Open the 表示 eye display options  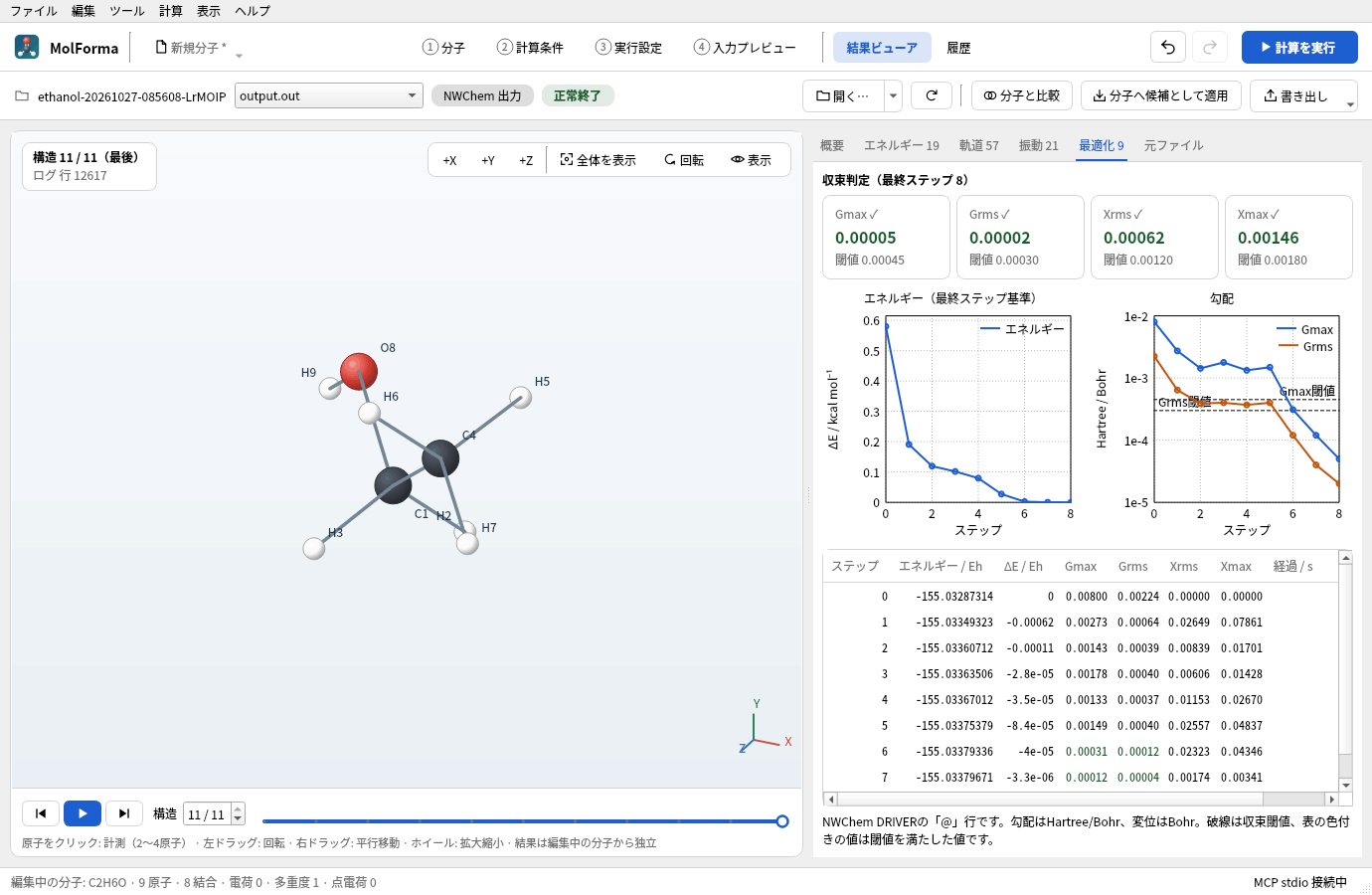(751, 160)
